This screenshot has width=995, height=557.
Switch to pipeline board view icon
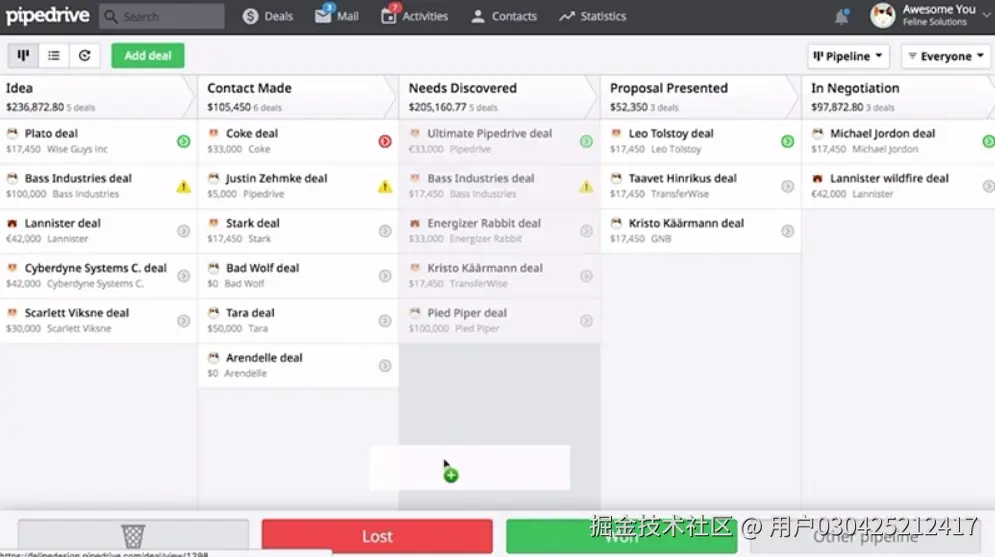tap(23, 56)
